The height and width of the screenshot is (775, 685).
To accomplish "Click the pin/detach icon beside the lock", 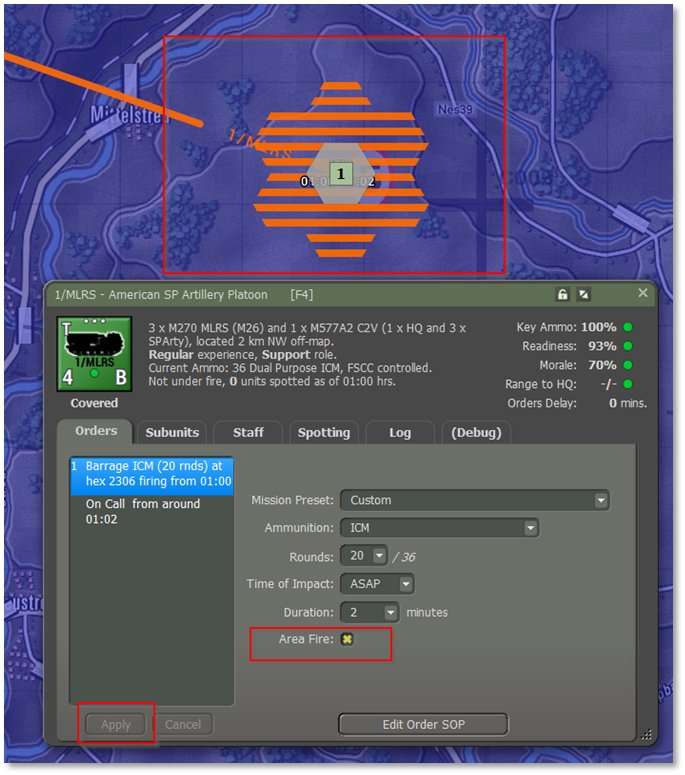I will pos(584,294).
